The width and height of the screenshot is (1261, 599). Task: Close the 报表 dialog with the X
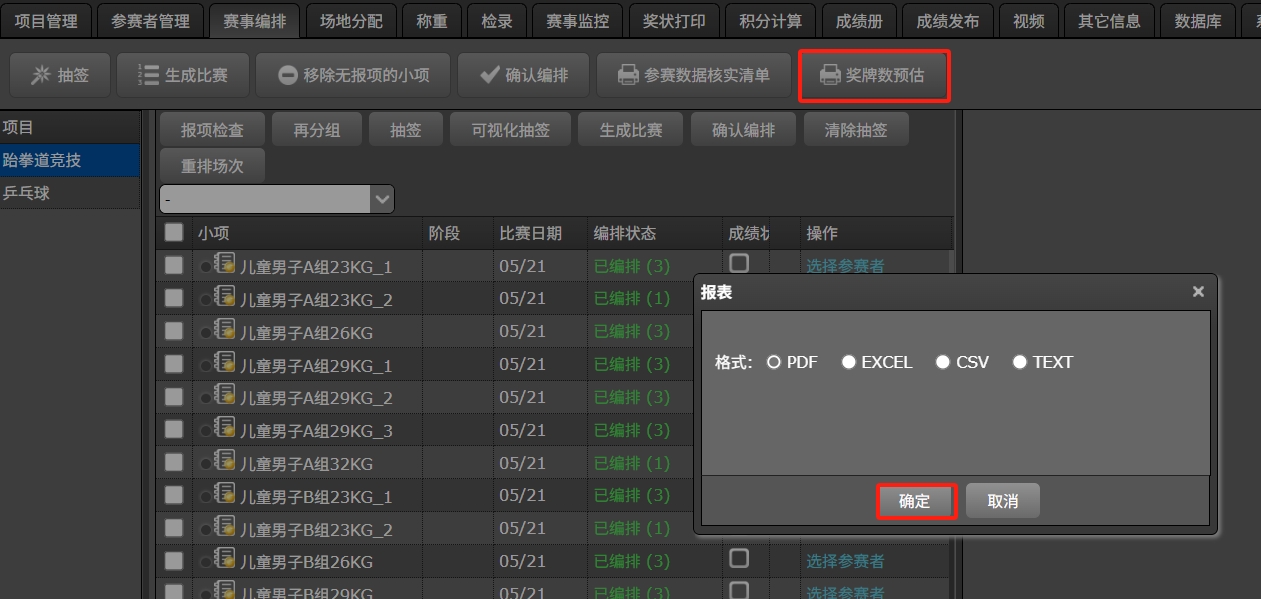tap(1198, 292)
